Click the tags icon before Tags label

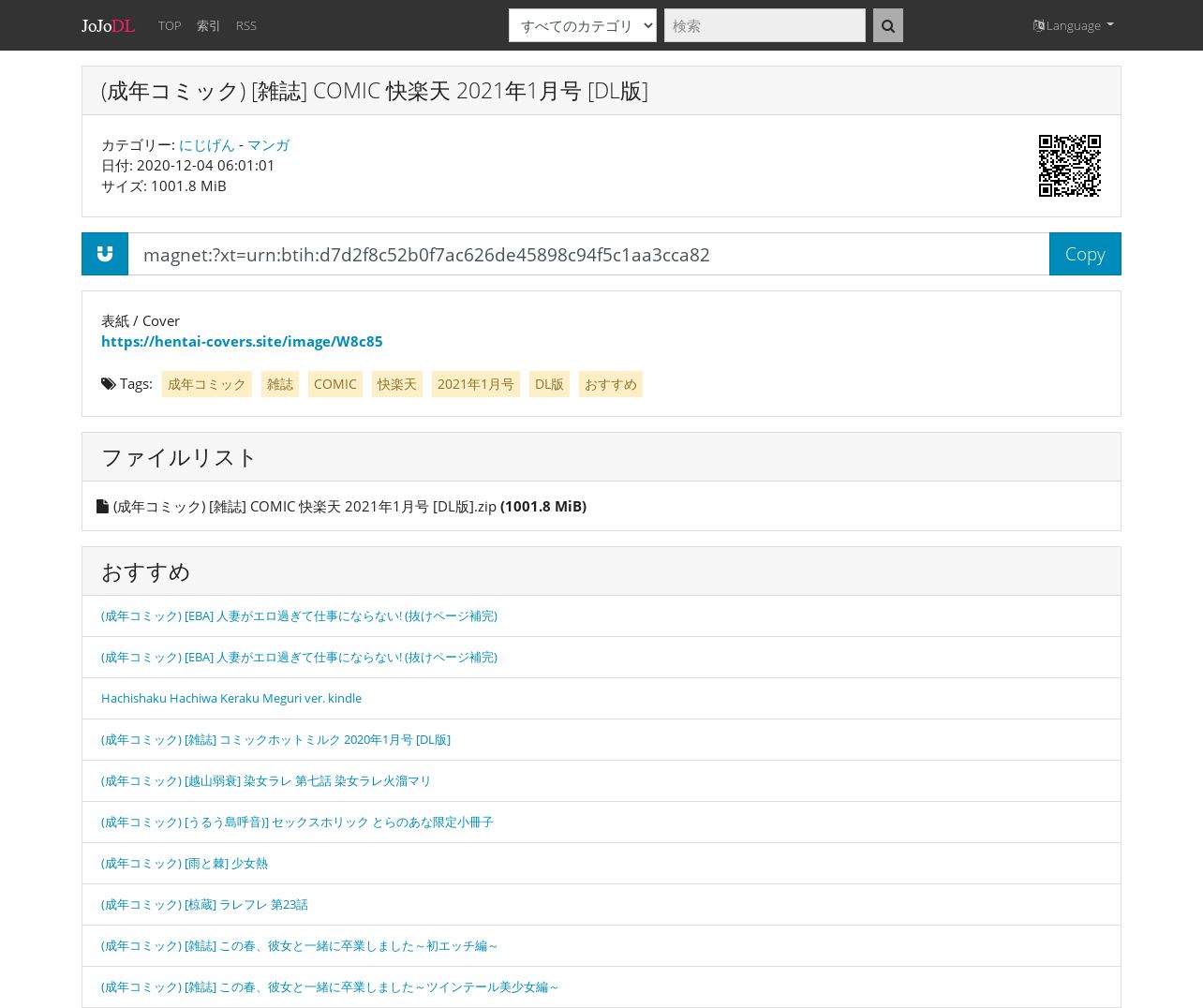(109, 384)
